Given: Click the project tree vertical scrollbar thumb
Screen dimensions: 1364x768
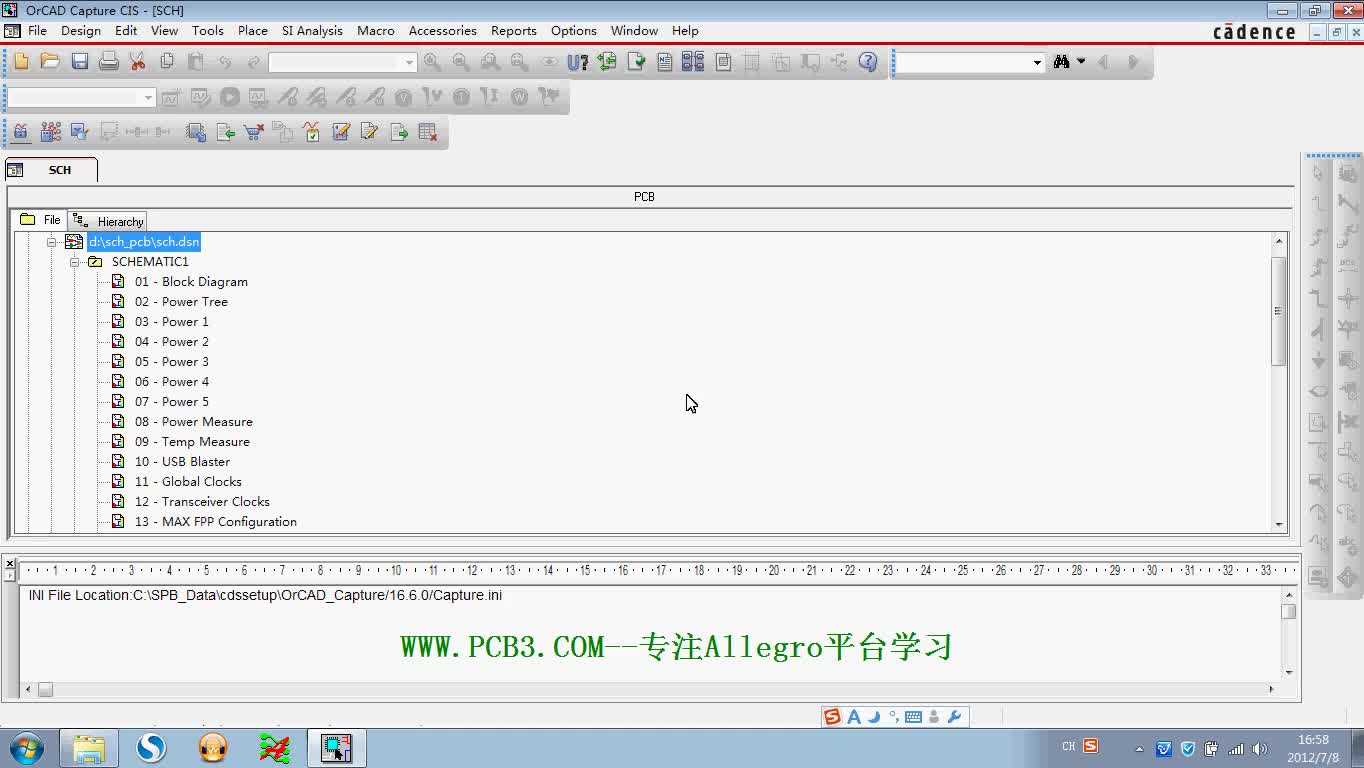Looking at the screenshot, I should (1278, 311).
